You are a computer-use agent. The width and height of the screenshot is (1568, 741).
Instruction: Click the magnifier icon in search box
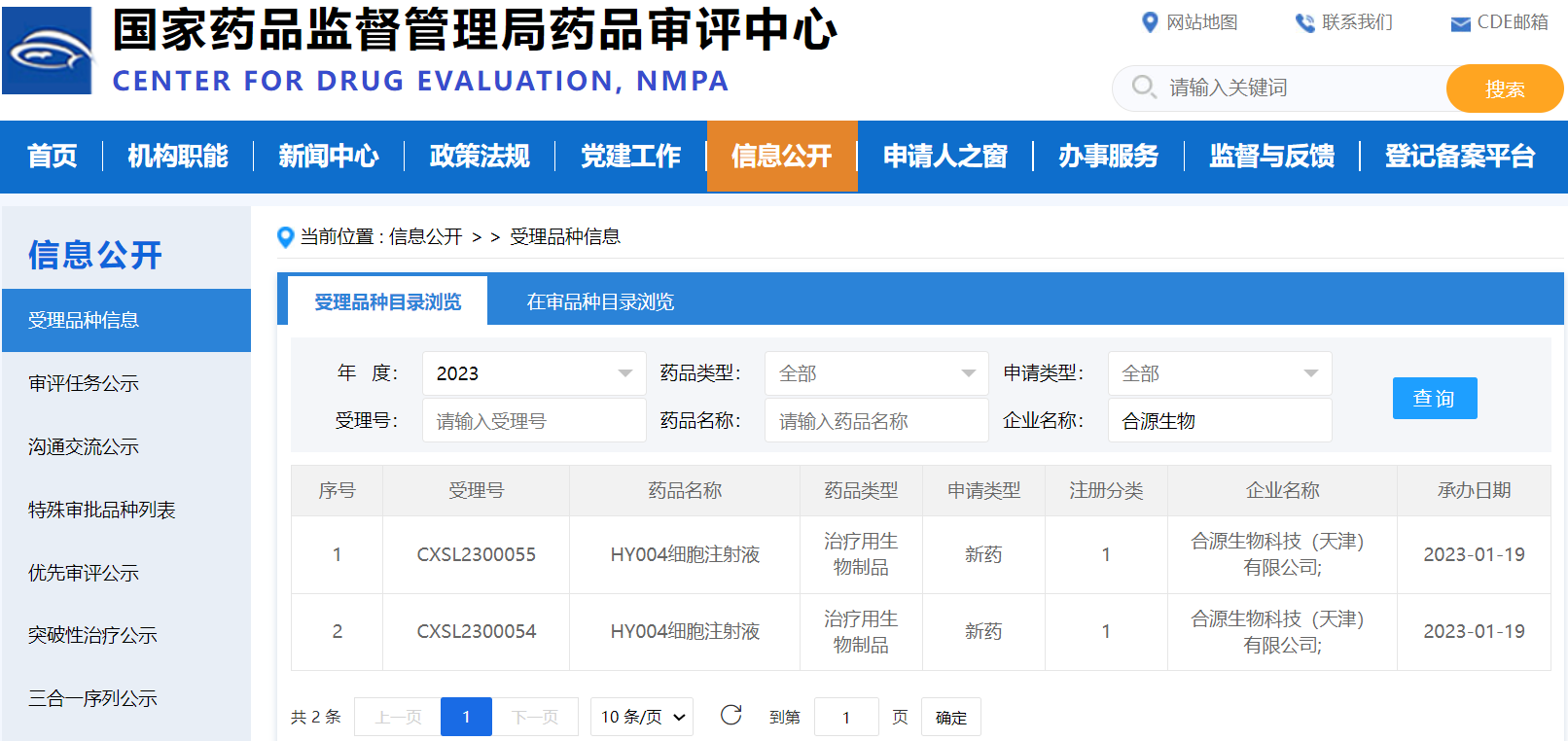click(x=1144, y=88)
